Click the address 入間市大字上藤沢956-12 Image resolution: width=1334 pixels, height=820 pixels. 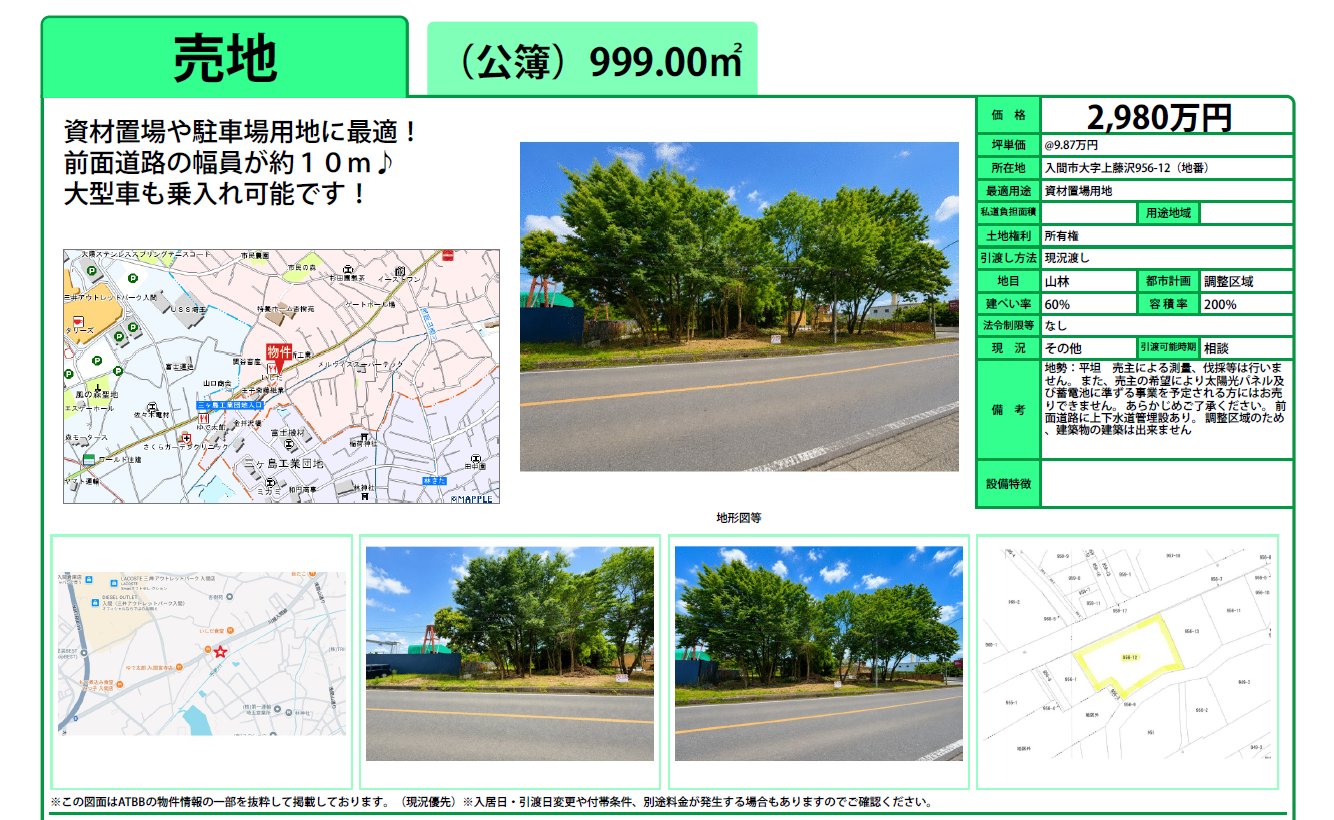point(1129,168)
